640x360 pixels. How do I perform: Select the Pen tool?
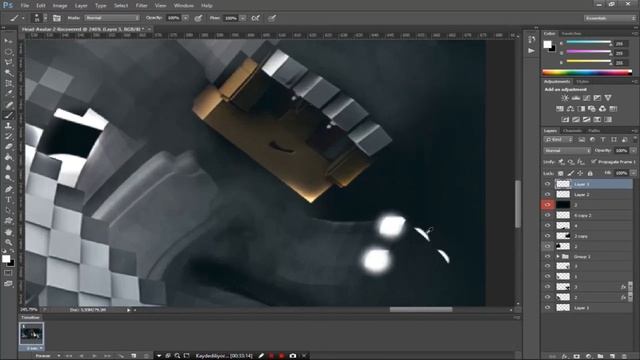8,189
